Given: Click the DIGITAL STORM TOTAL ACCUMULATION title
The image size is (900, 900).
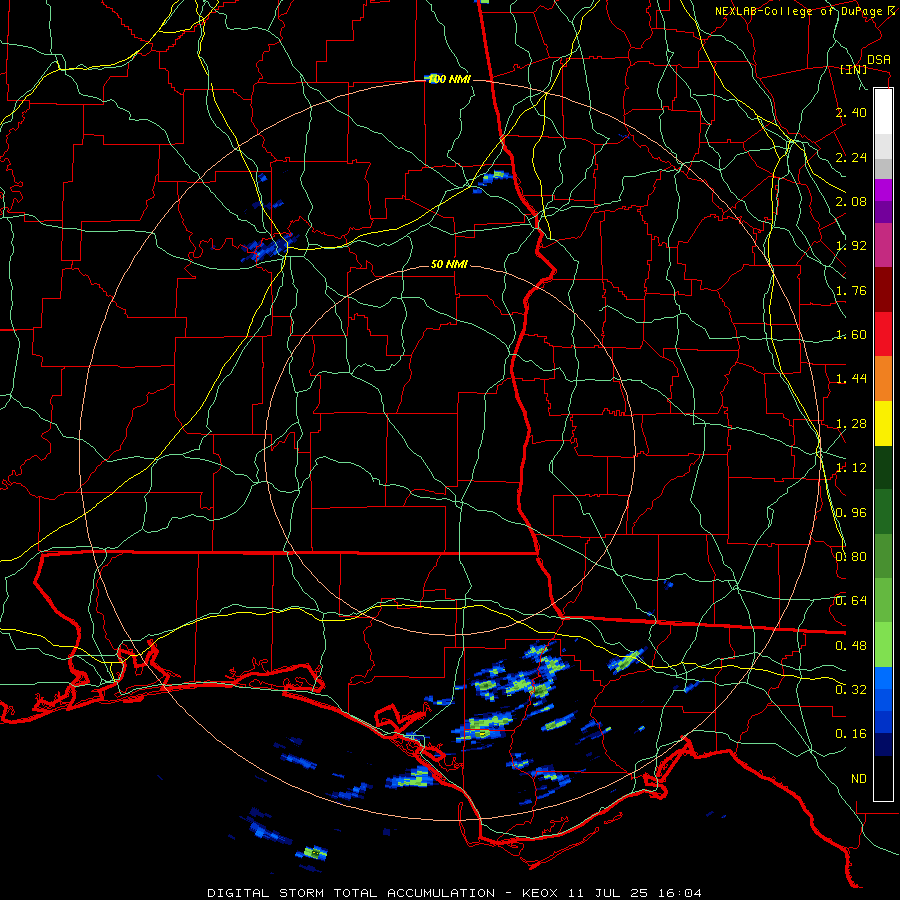Looking at the screenshot, I should click(x=351, y=893).
